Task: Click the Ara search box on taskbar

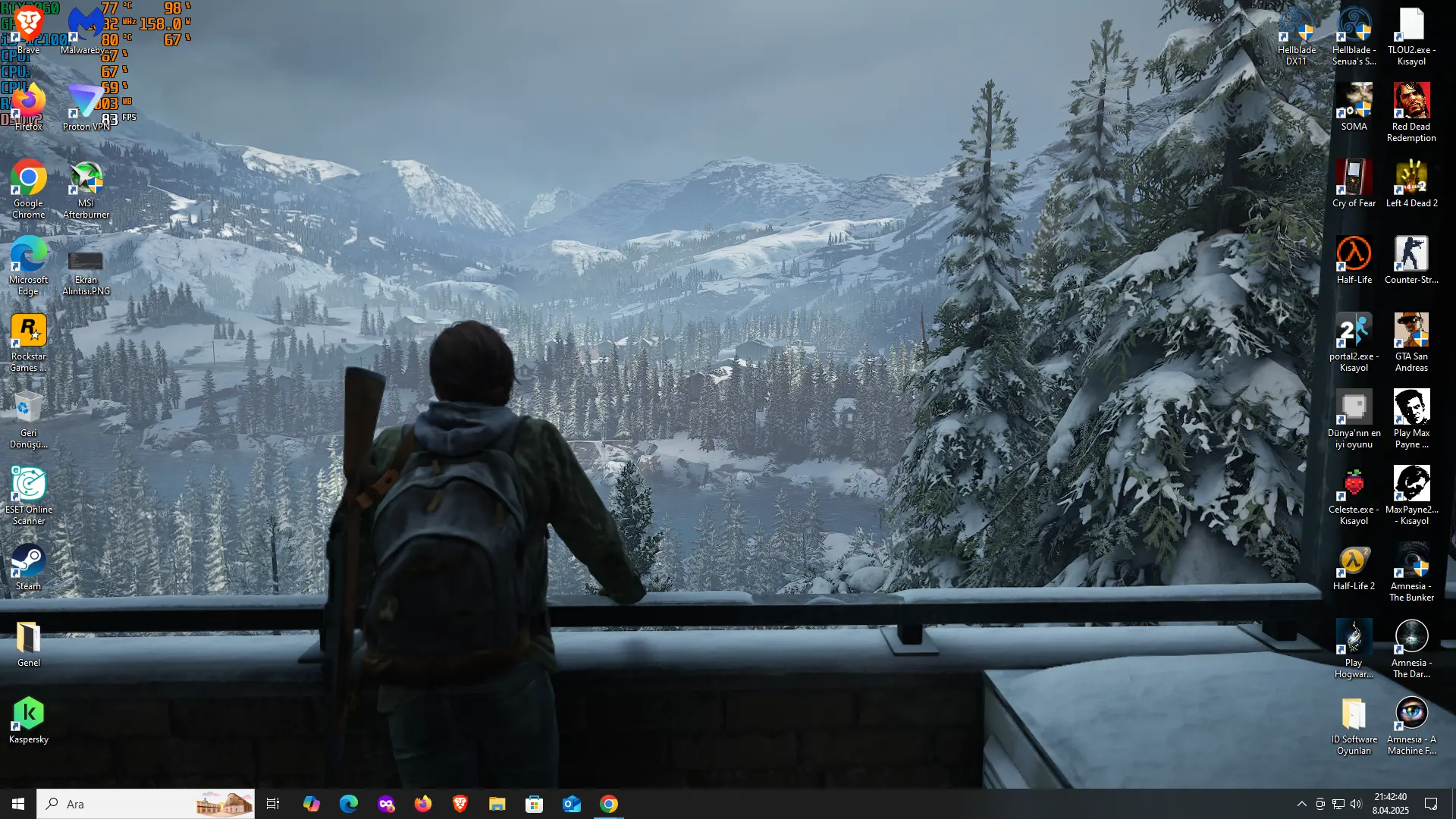Action: [146, 804]
